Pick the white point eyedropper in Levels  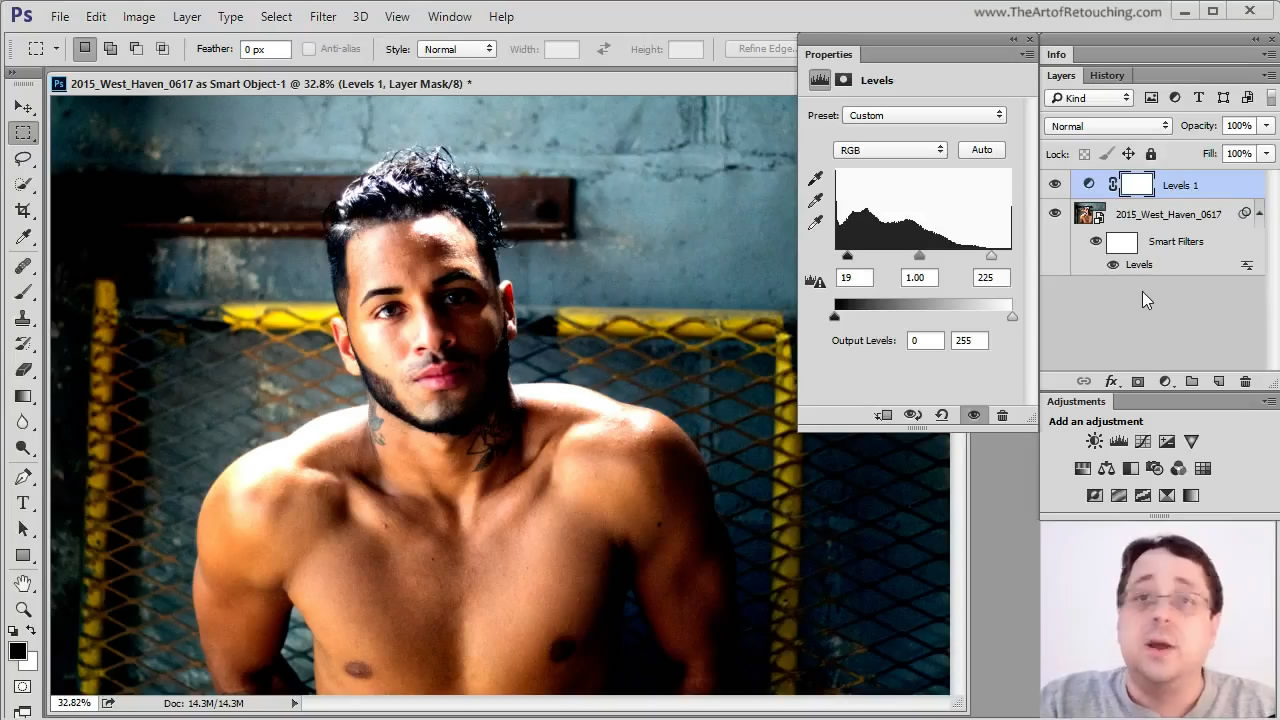(815, 222)
